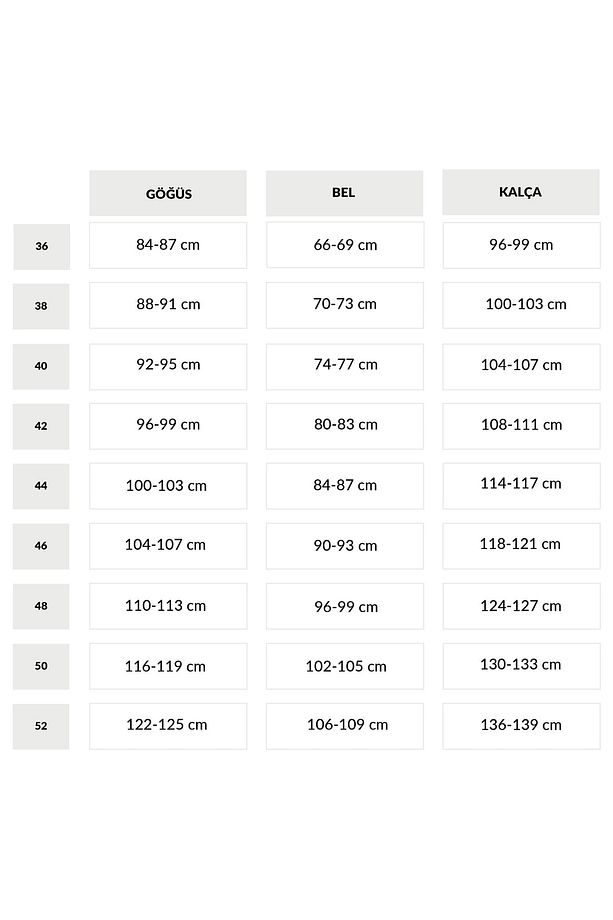The image size is (613, 920).
Task: Select the size 48 row label
Action: pos(41,606)
